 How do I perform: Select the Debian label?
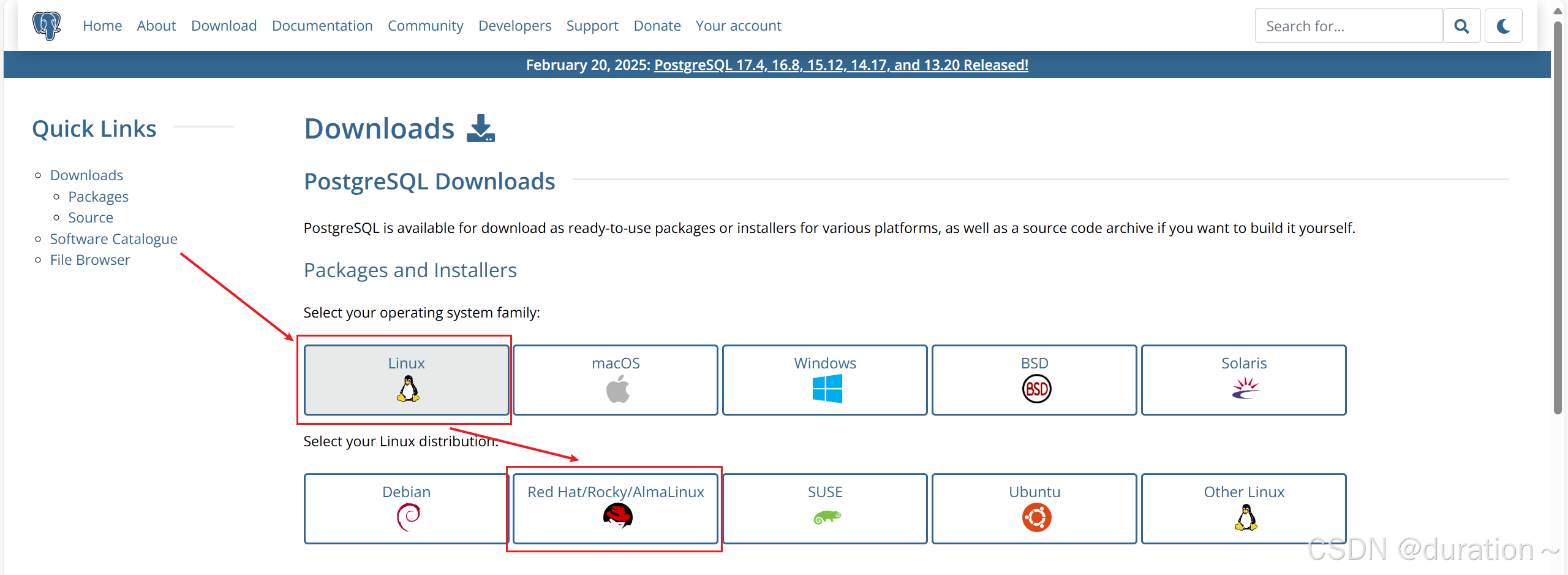(406, 492)
